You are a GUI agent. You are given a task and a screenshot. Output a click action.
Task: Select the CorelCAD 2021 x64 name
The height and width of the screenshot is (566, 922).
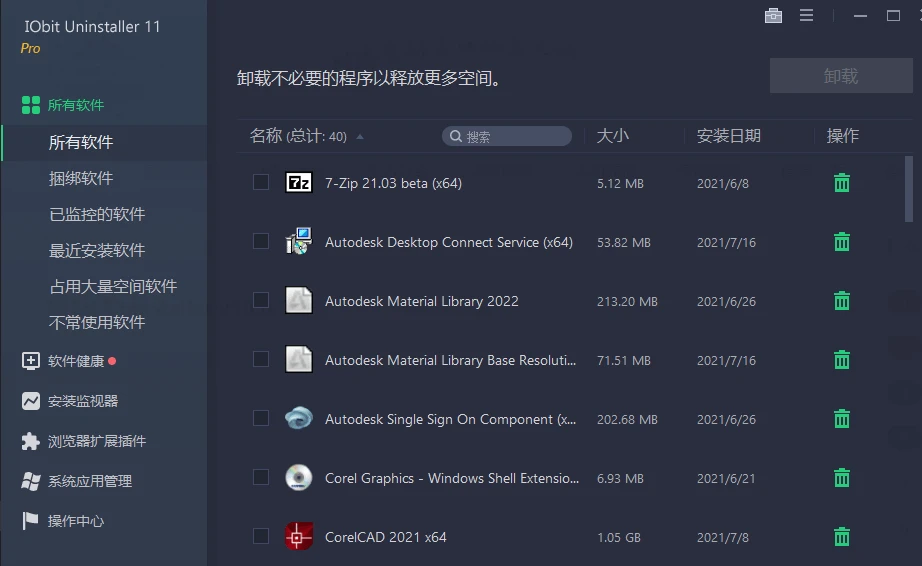click(x=386, y=537)
